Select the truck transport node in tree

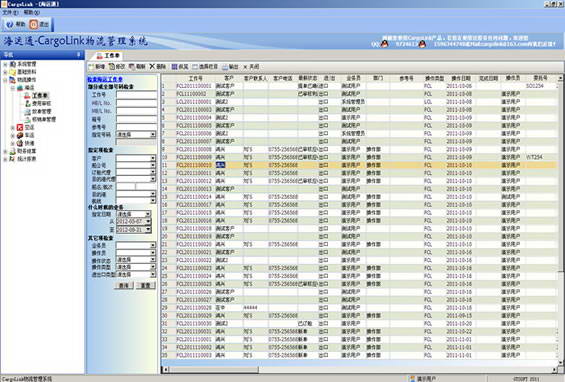point(26,135)
